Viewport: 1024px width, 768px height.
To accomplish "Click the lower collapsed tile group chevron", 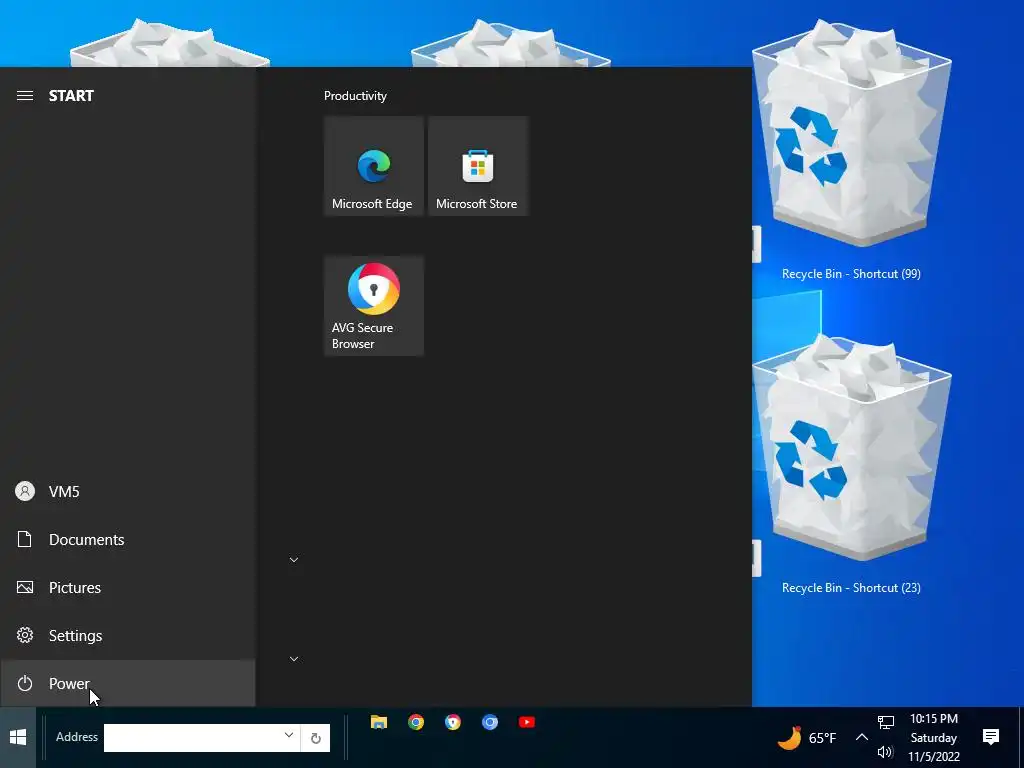I will coord(294,659).
